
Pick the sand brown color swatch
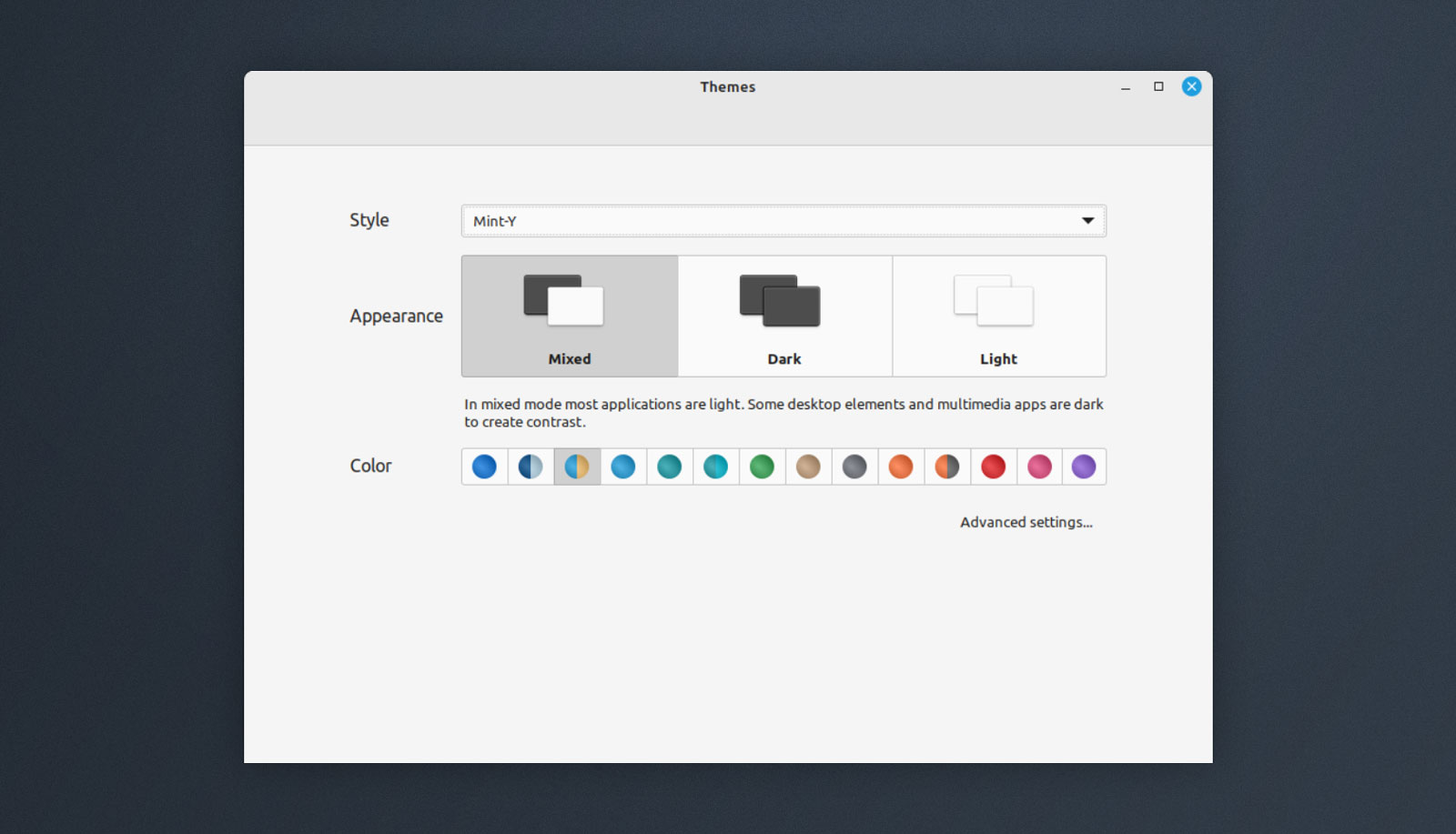pos(808,467)
